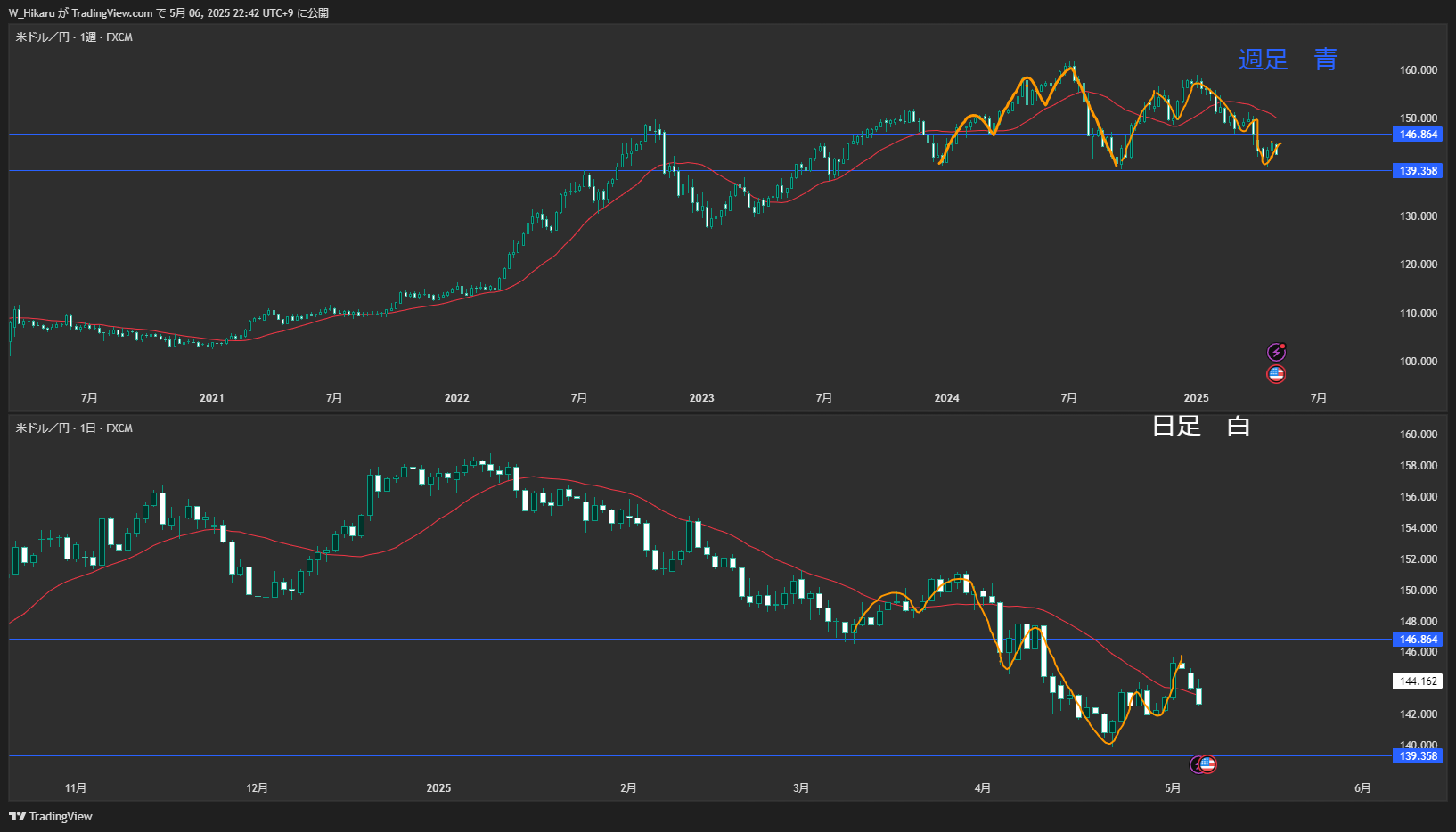Click the 2024 label on time axis

(947, 398)
